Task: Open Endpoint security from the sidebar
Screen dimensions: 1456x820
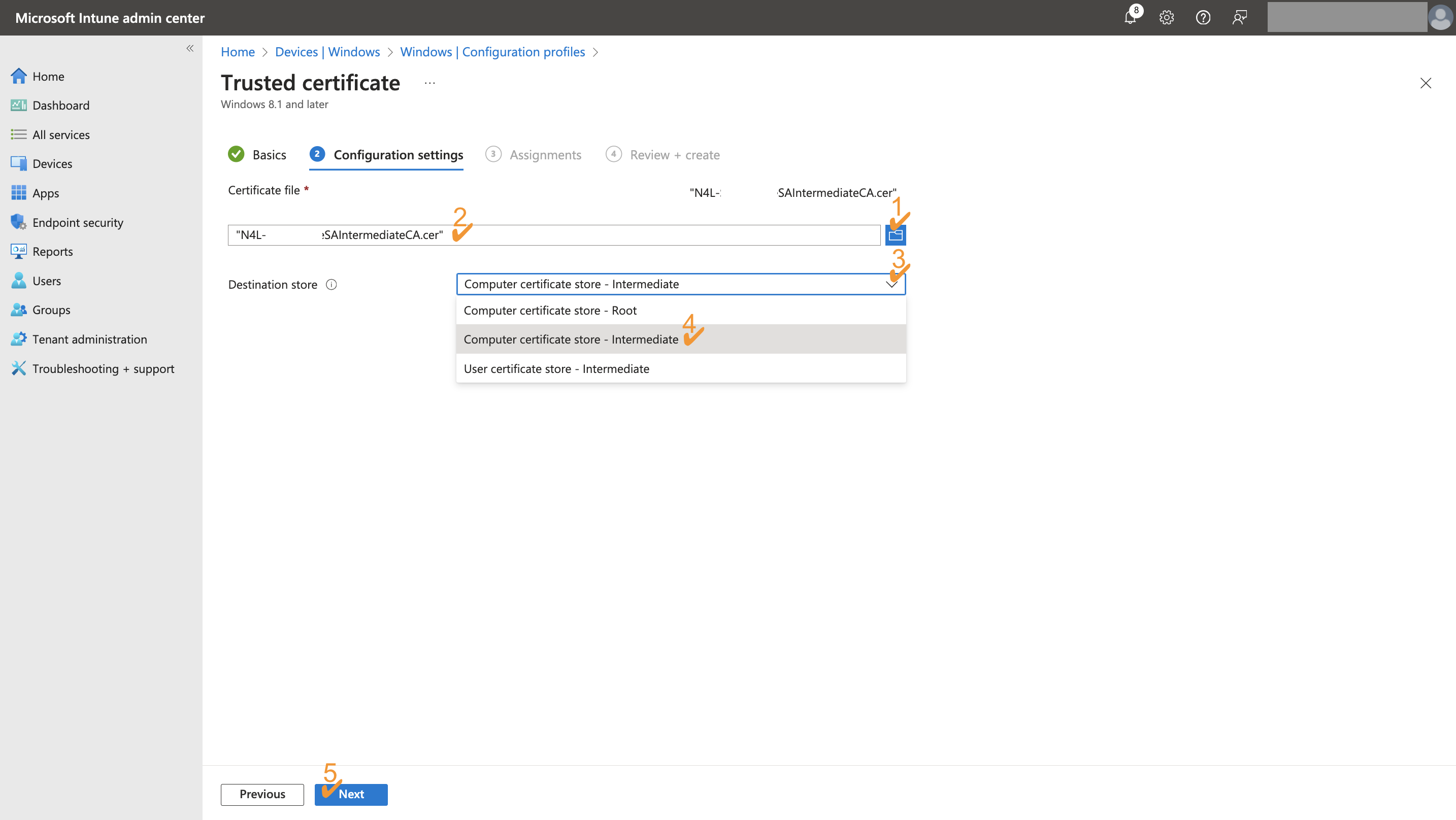Action: coord(78,222)
